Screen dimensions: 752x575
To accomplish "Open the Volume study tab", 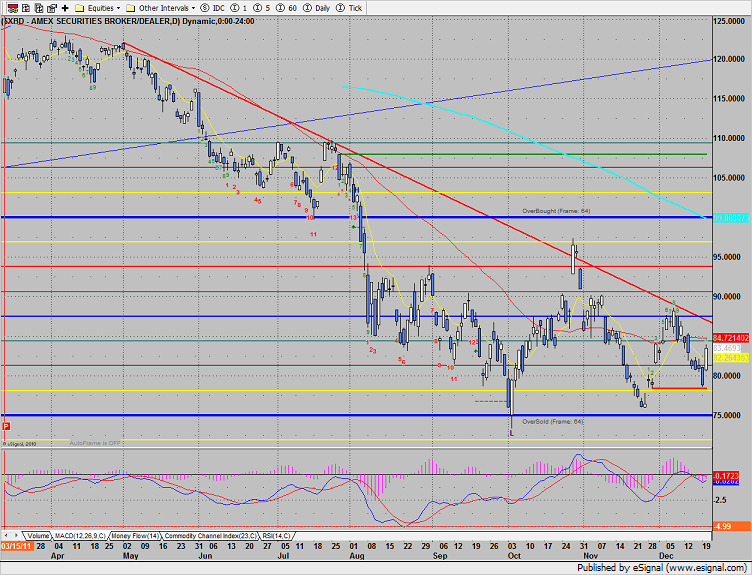I will tap(38, 536).
